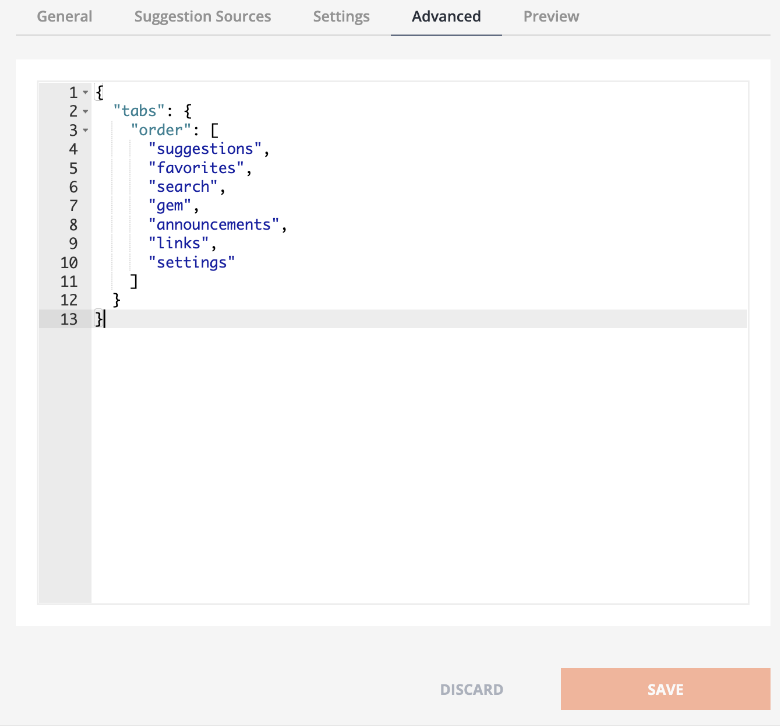The height and width of the screenshot is (726, 780).
Task: Click the "links" entry on line 9
Action: [x=179, y=243]
